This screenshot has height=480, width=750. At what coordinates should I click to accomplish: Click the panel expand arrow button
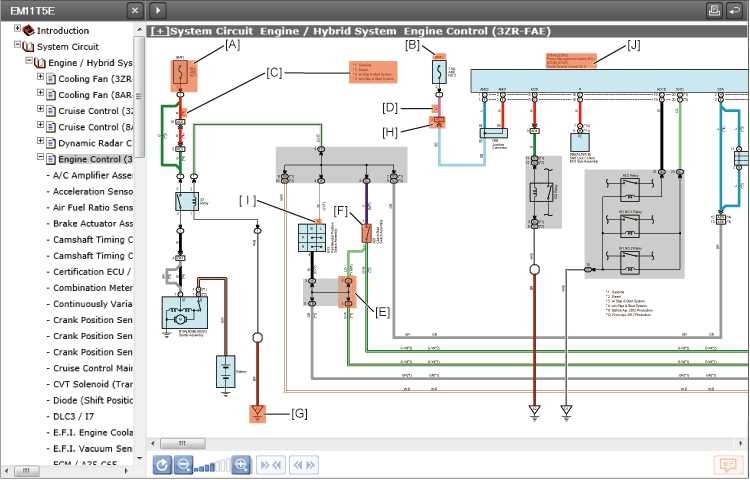158,10
